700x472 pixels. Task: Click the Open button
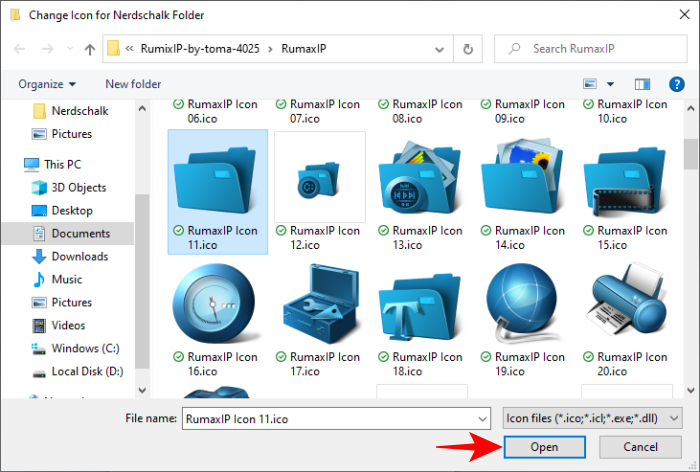(x=545, y=446)
